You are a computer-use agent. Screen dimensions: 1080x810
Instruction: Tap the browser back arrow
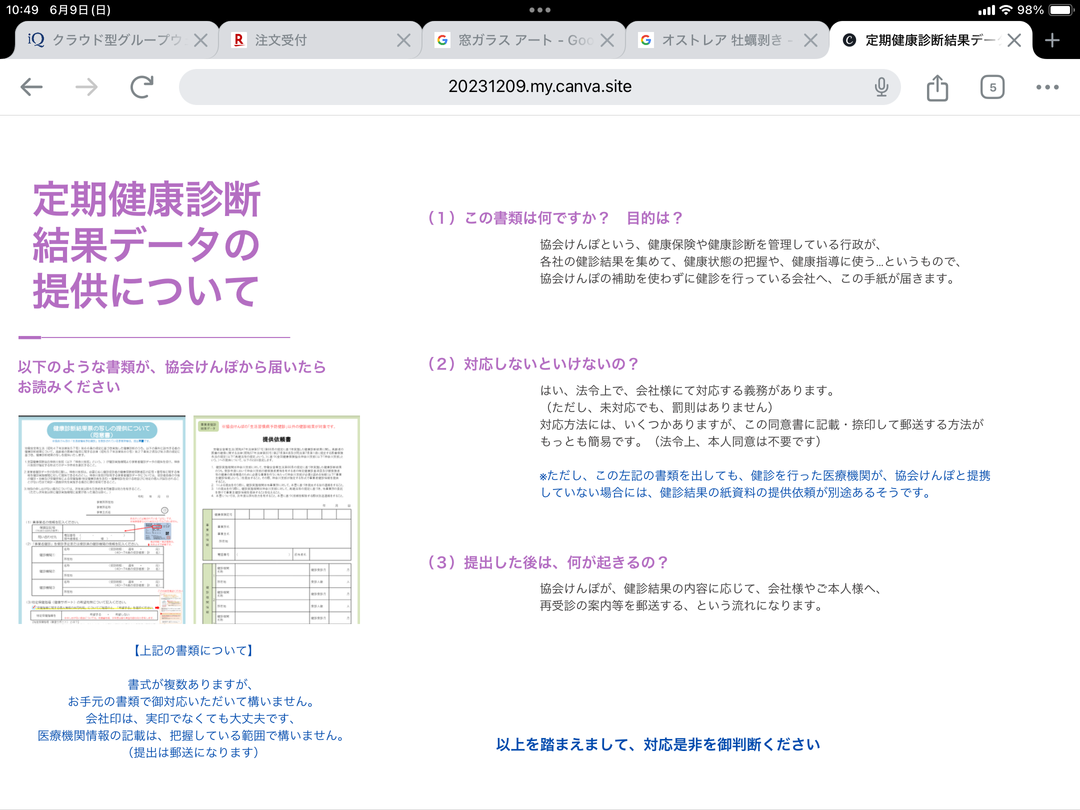[x=32, y=87]
